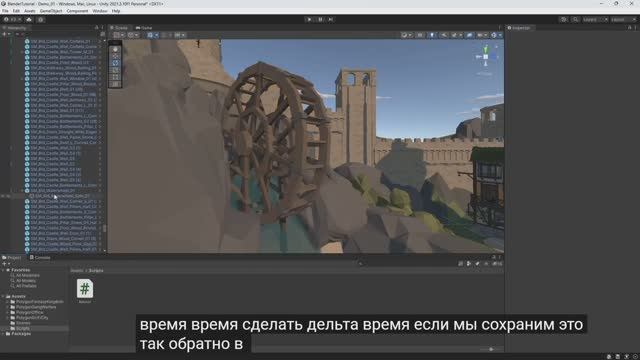Screen dimensions: 640x360
Task: Click the Assets breadcrumb link
Action: coord(77,271)
